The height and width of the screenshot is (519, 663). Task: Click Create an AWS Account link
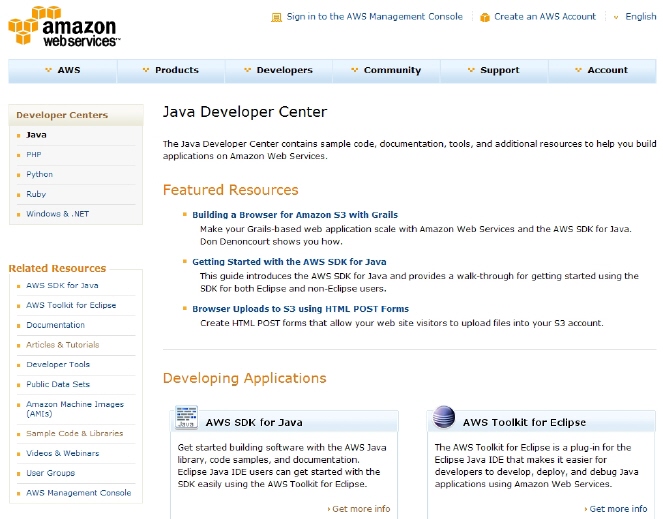[545, 16]
